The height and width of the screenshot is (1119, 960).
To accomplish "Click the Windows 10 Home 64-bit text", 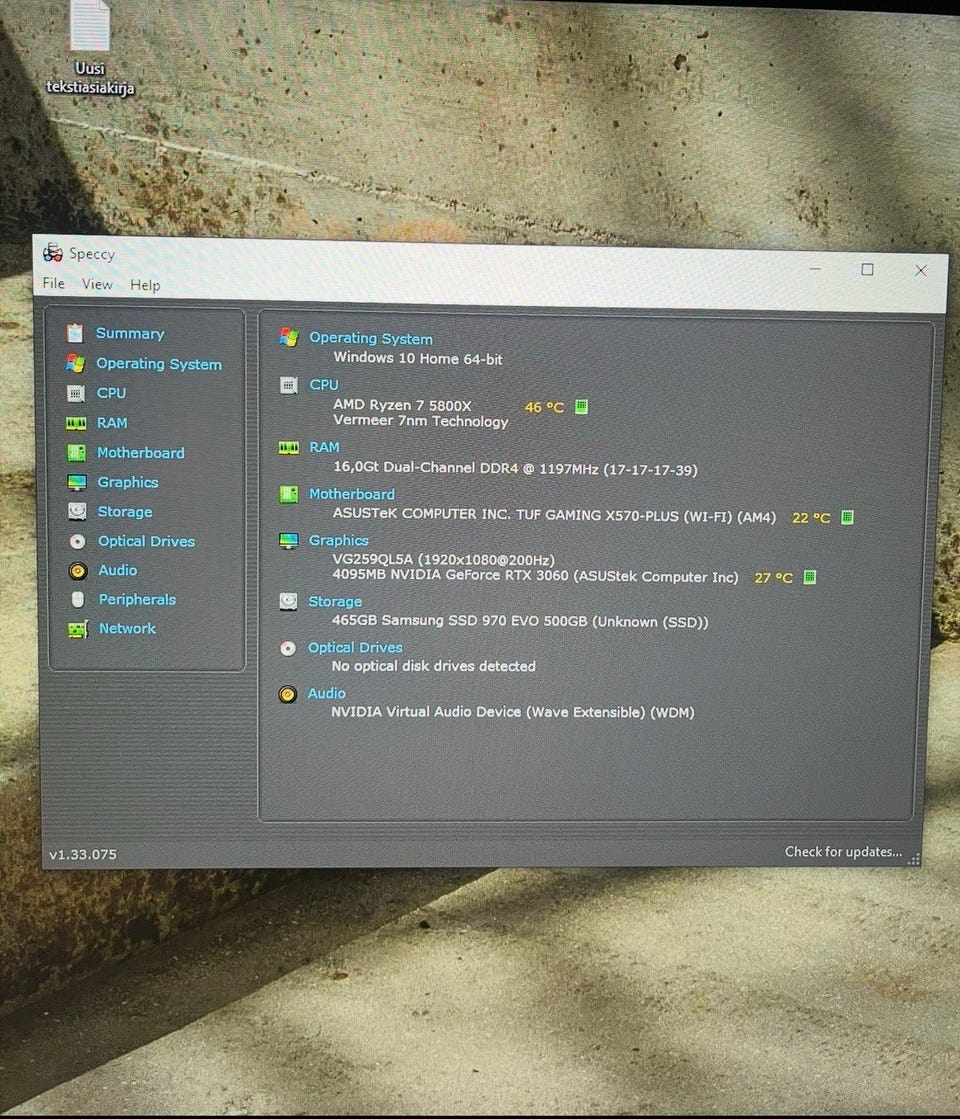I will (418, 358).
